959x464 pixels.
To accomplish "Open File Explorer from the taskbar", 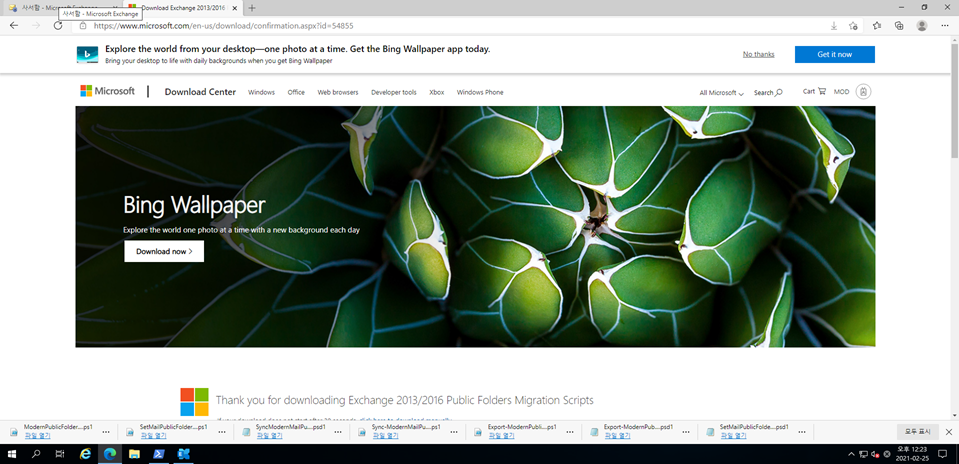I will [x=134, y=454].
